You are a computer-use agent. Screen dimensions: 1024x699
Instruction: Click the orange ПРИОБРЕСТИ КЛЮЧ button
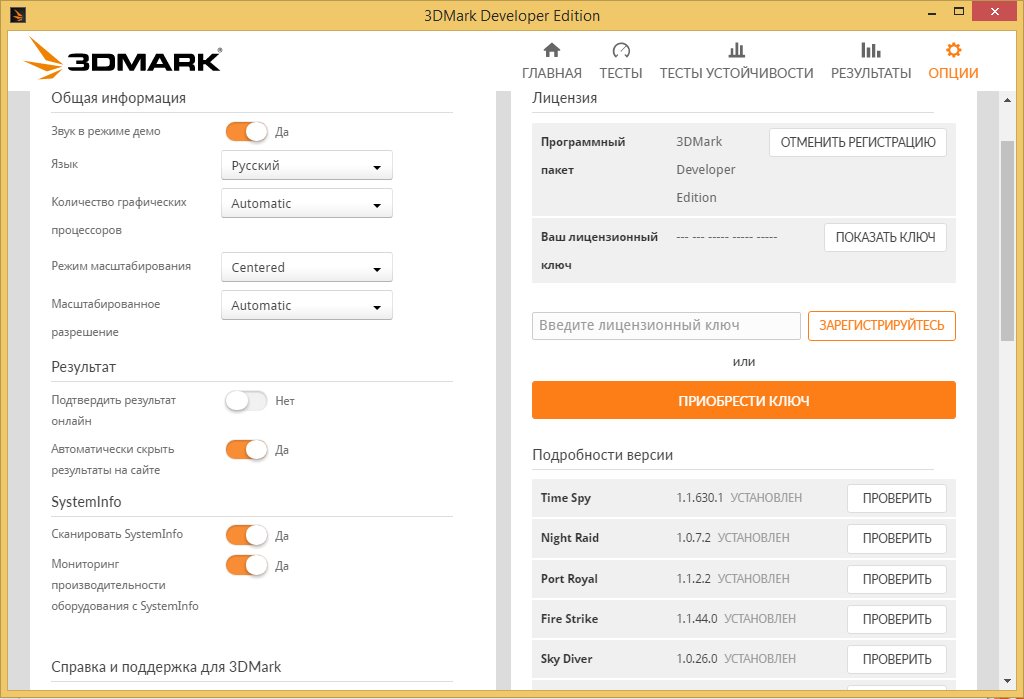pos(744,400)
